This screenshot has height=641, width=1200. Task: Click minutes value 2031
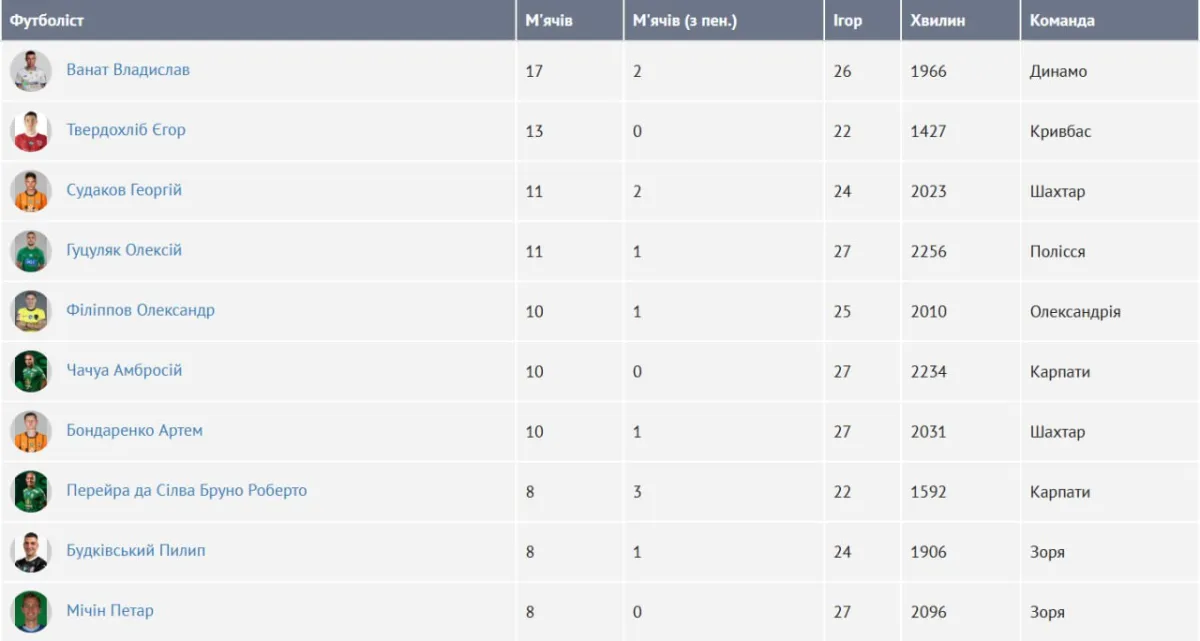click(x=928, y=432)
